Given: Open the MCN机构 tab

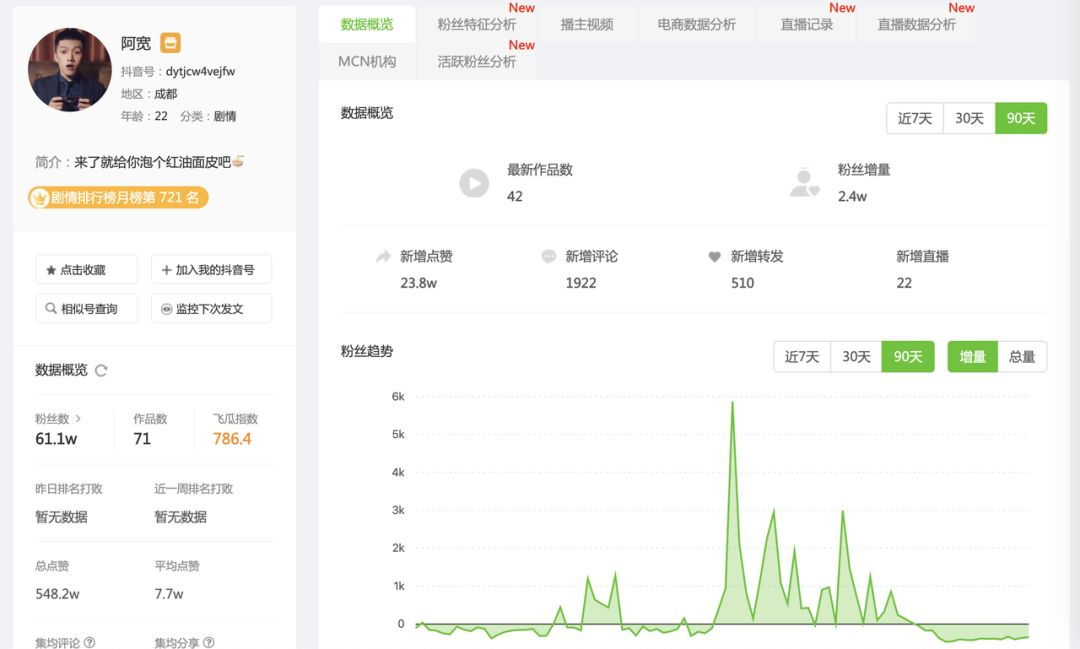Looking at the screenshot, I should pyautogui.click(x=366, y=62).
